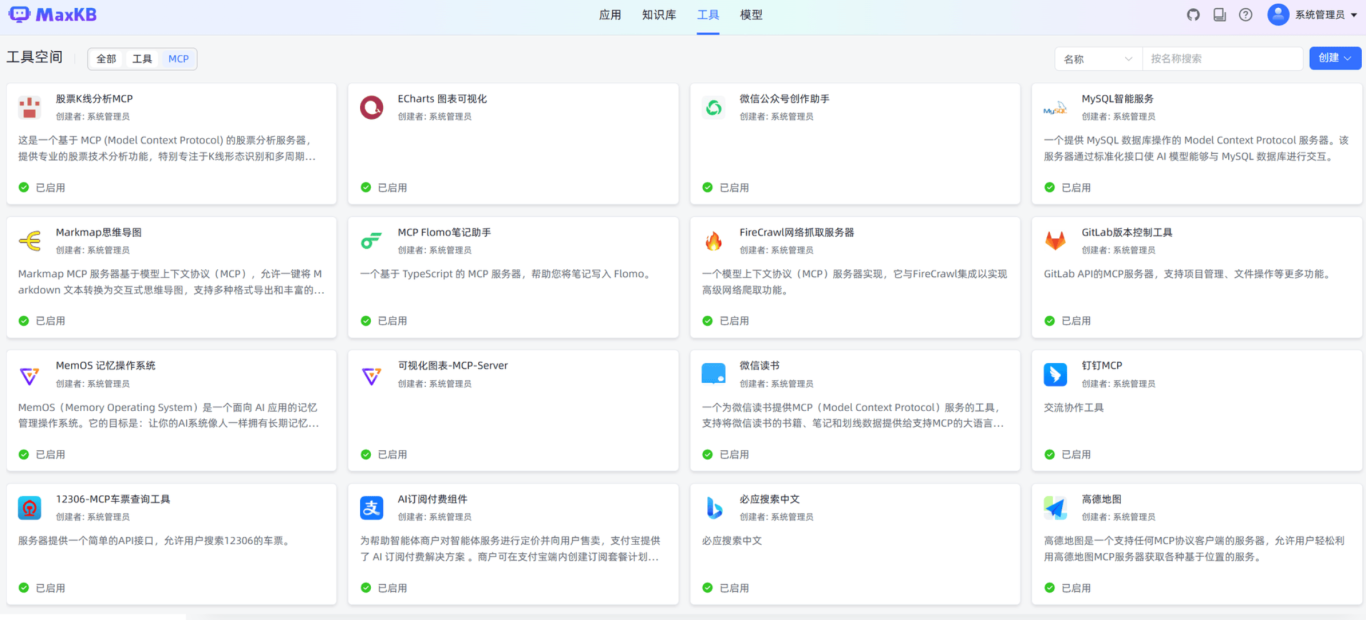Select the 工具 top navigation tab

click(x=708, y=15)
